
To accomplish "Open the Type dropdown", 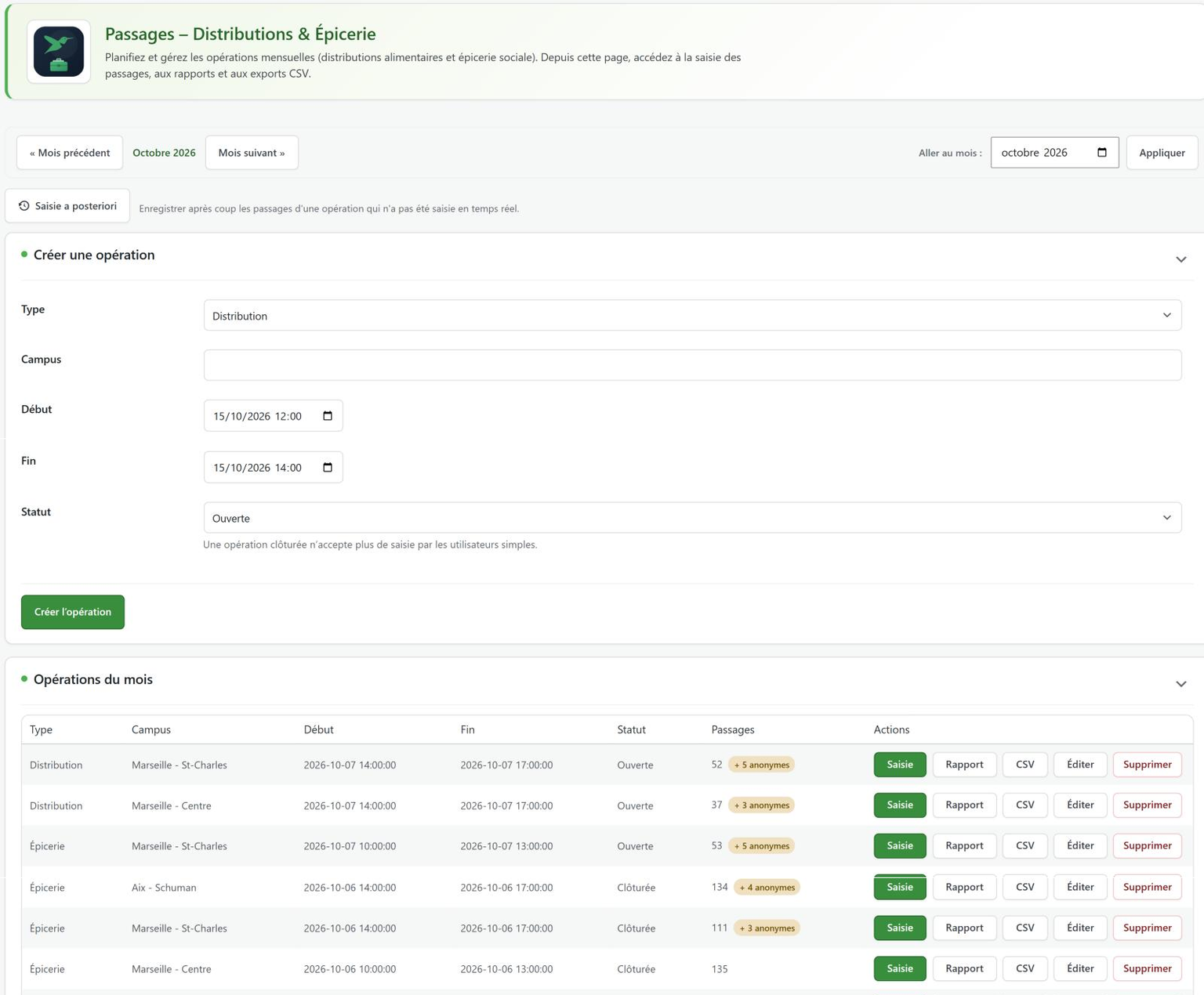I will point(692,316).
